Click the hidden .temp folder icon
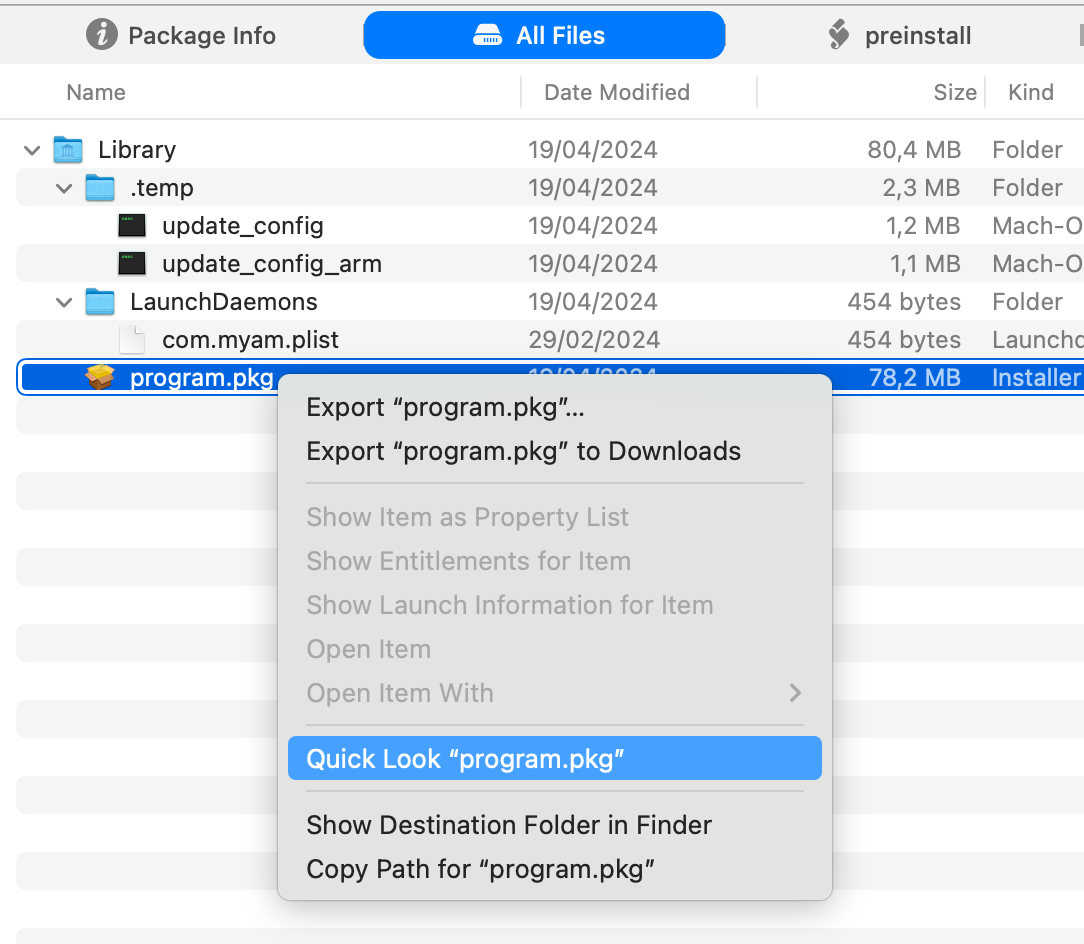The image size is (1084, 944). pyautogui.click(x=100, y=187)
